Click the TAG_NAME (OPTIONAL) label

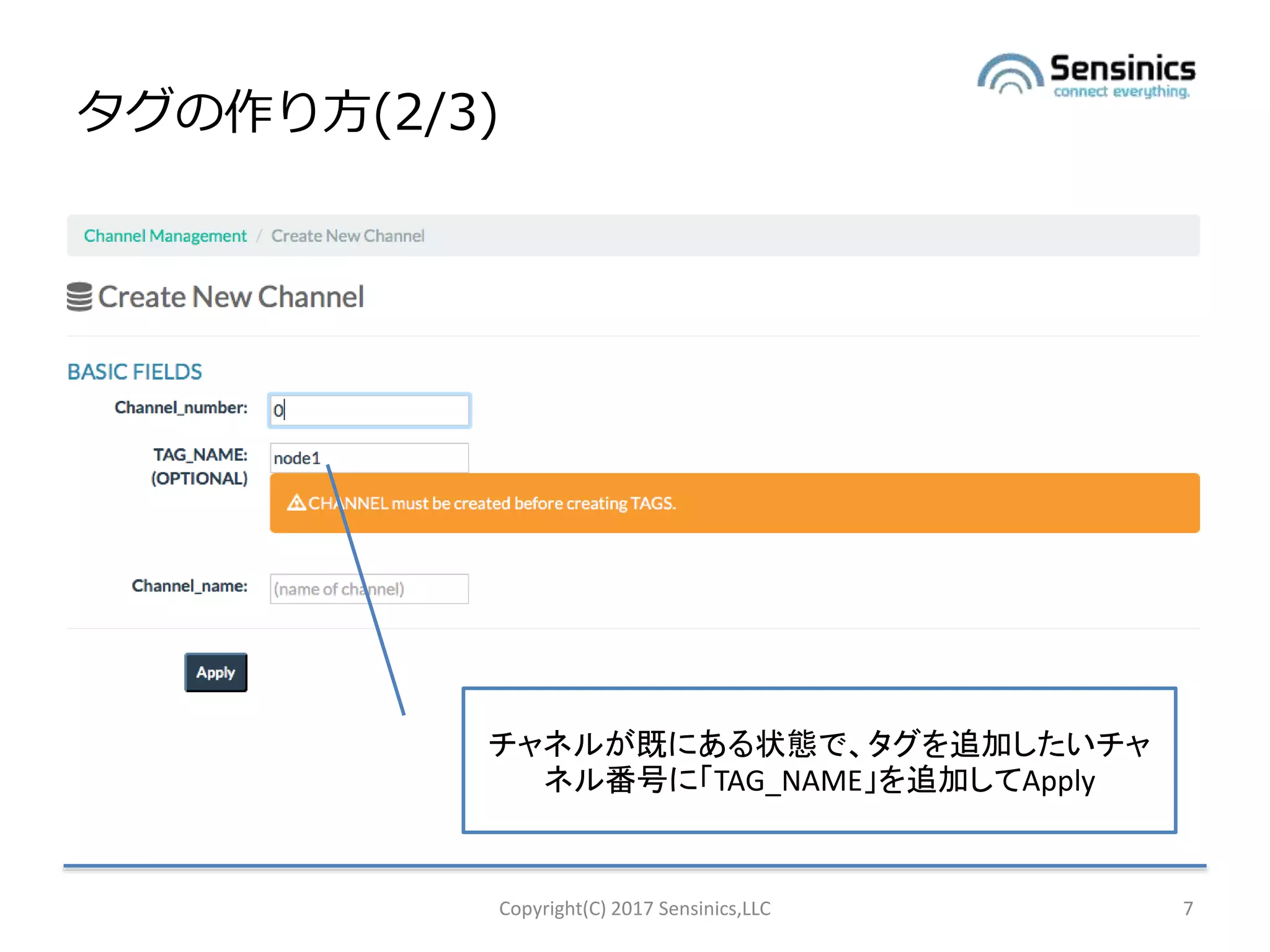pyautogui.click(x=199, y=466)
